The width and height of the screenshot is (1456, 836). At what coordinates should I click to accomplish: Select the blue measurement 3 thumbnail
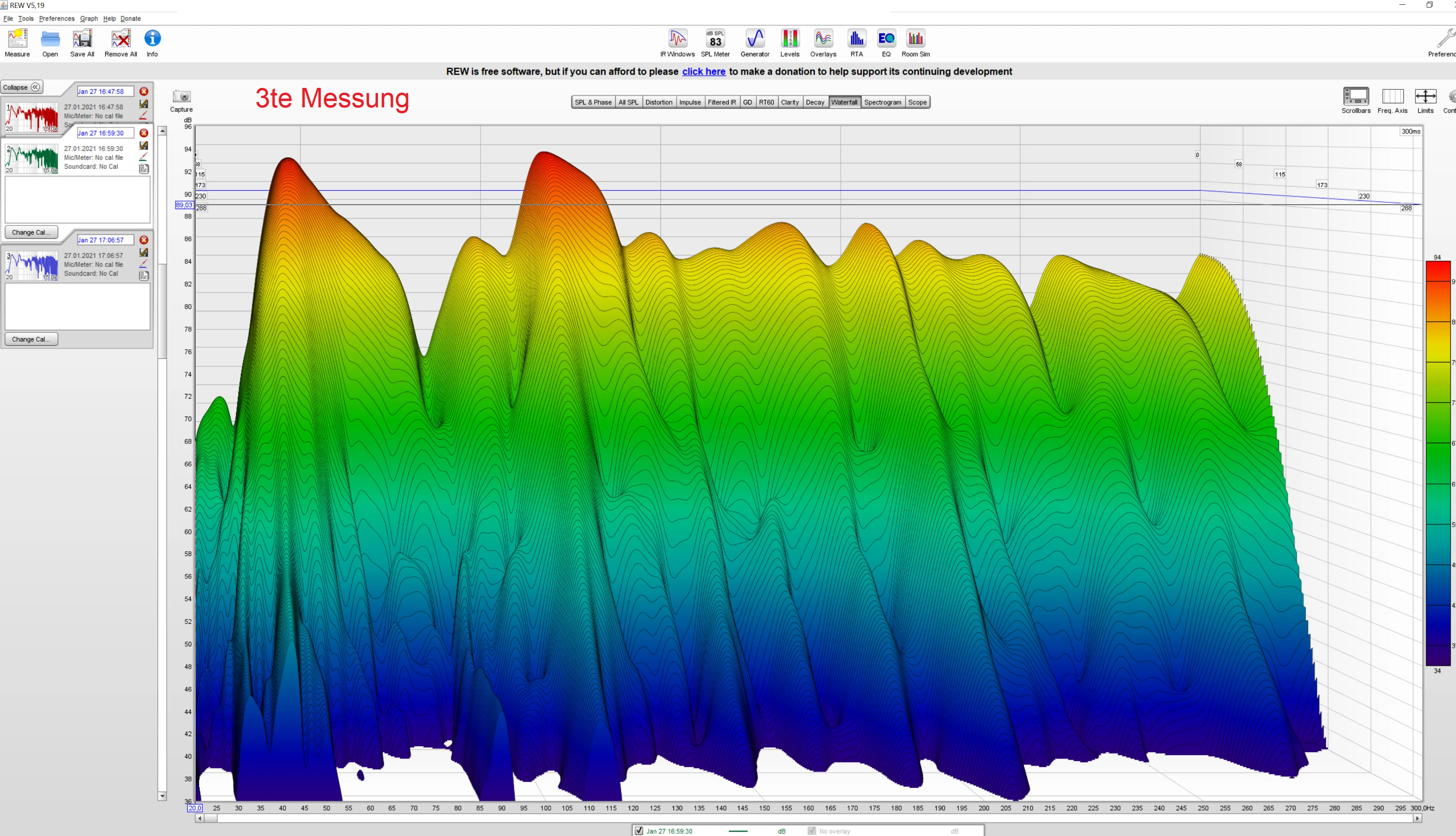coord(32,266)
